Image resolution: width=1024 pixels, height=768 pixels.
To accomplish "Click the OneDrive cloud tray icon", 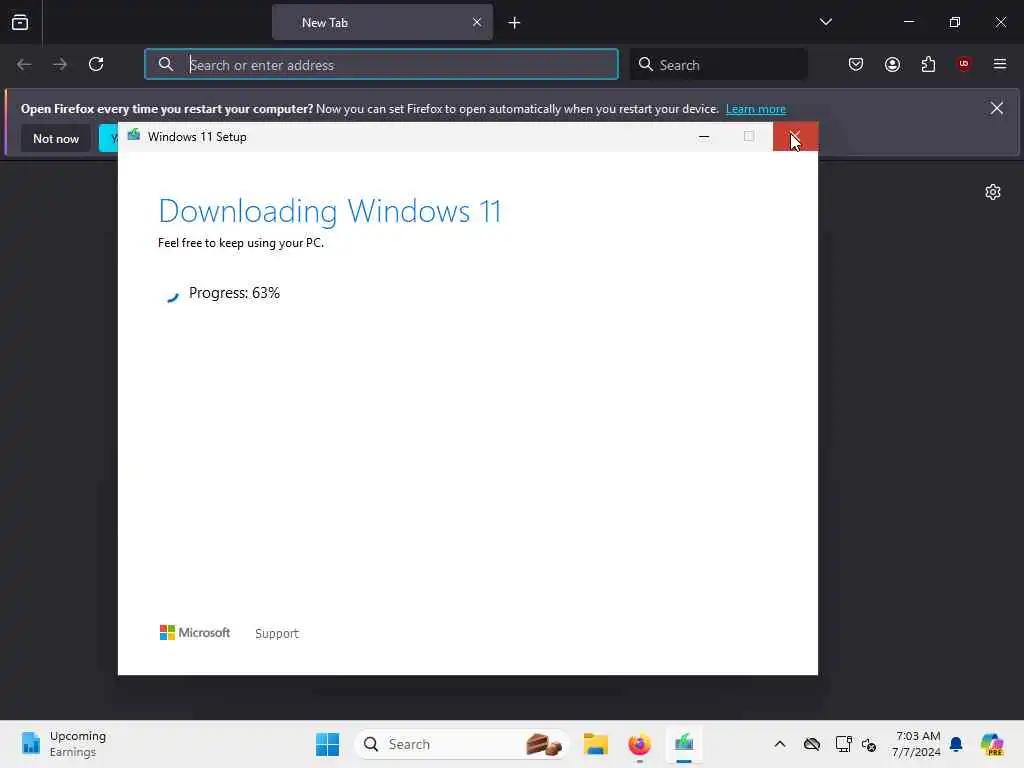I will [x=812, y=744].
